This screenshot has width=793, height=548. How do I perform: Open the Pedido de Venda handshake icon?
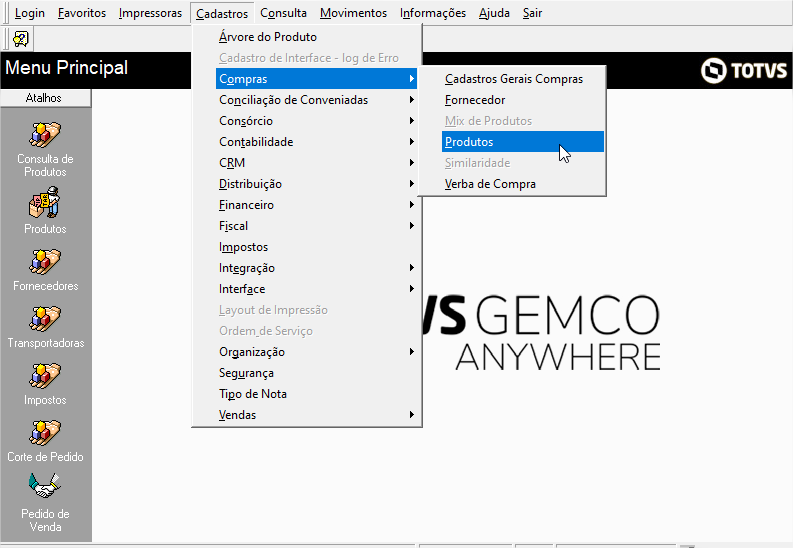[45, 486]
